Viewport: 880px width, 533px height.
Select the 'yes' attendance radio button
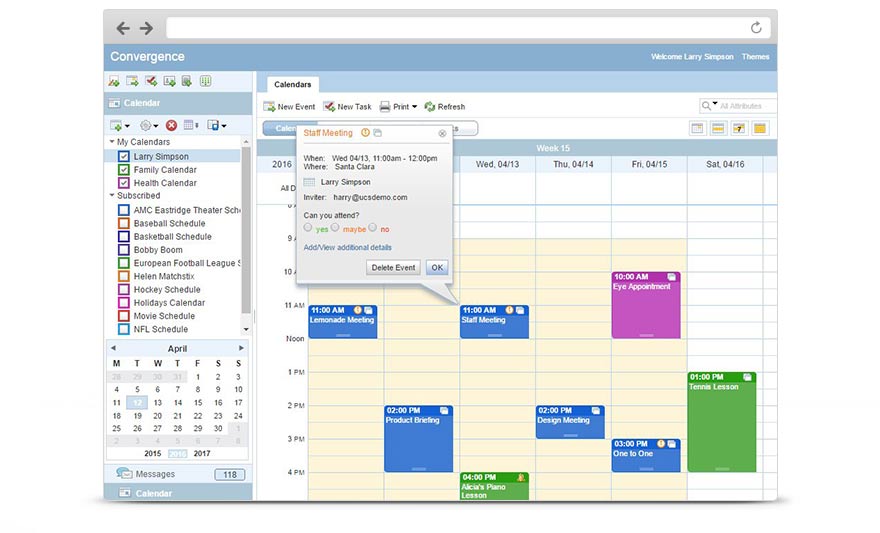(308, 227)
